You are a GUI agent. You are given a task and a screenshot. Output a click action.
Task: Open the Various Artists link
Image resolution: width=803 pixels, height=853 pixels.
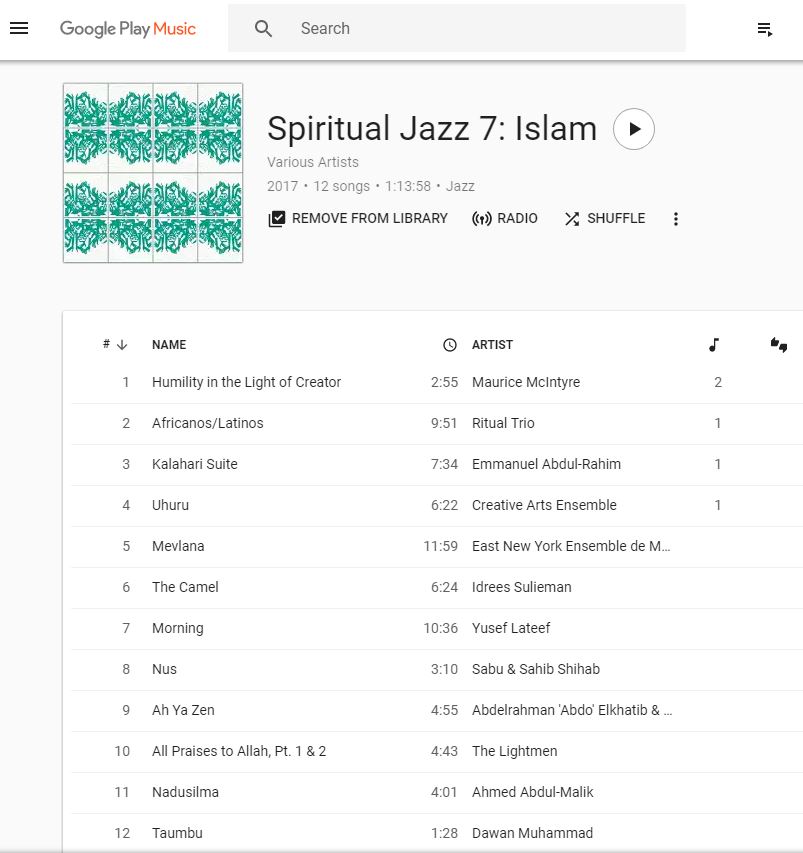[313, 162]
